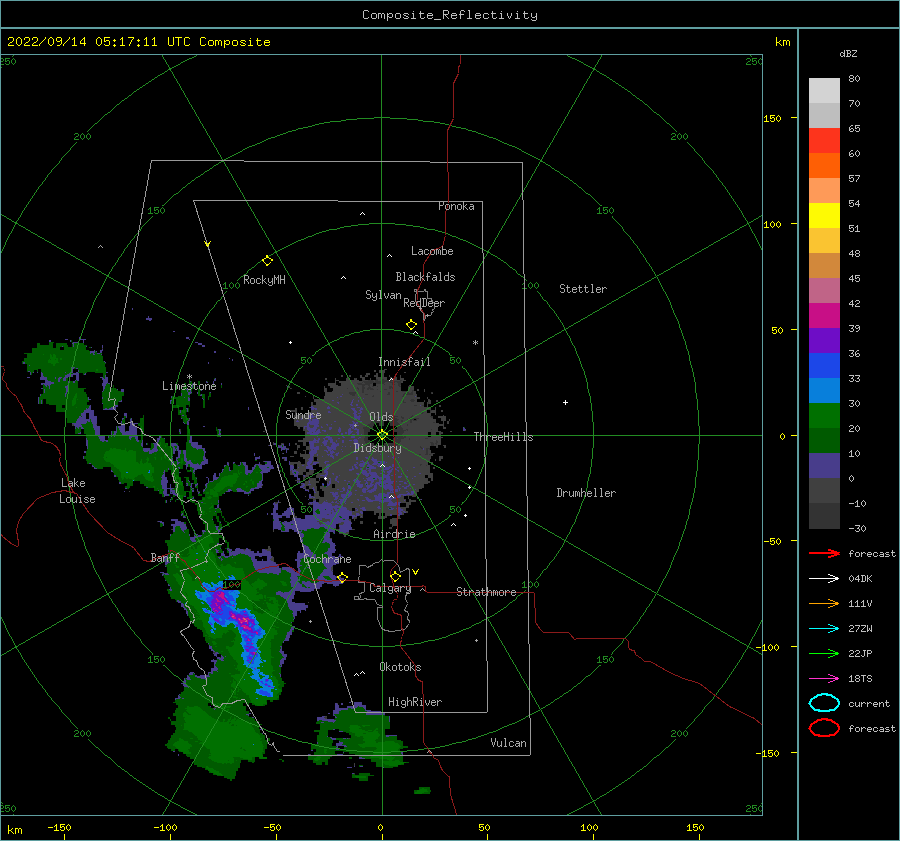Select the Vulcan label
The height and width of the screenshot is (841, 900).
coord(509,743)
